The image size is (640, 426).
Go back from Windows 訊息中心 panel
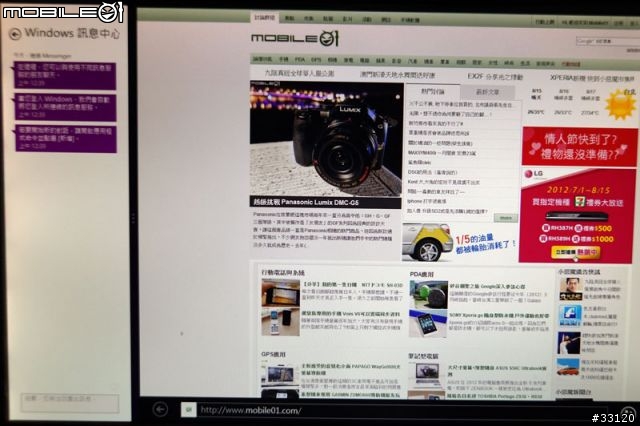click(15, 33)
